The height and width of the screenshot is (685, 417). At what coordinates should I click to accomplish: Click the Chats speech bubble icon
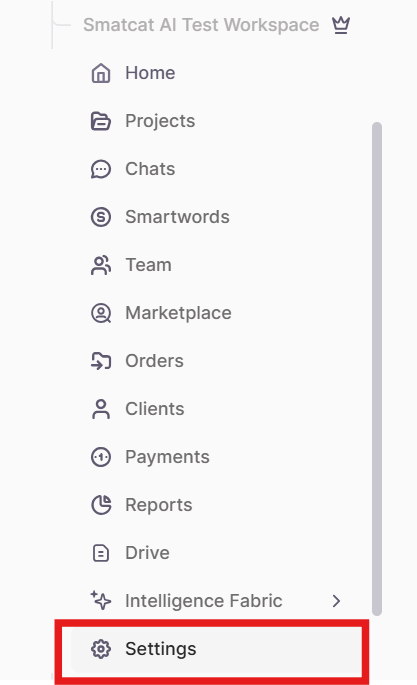click(x=101, y=169)
